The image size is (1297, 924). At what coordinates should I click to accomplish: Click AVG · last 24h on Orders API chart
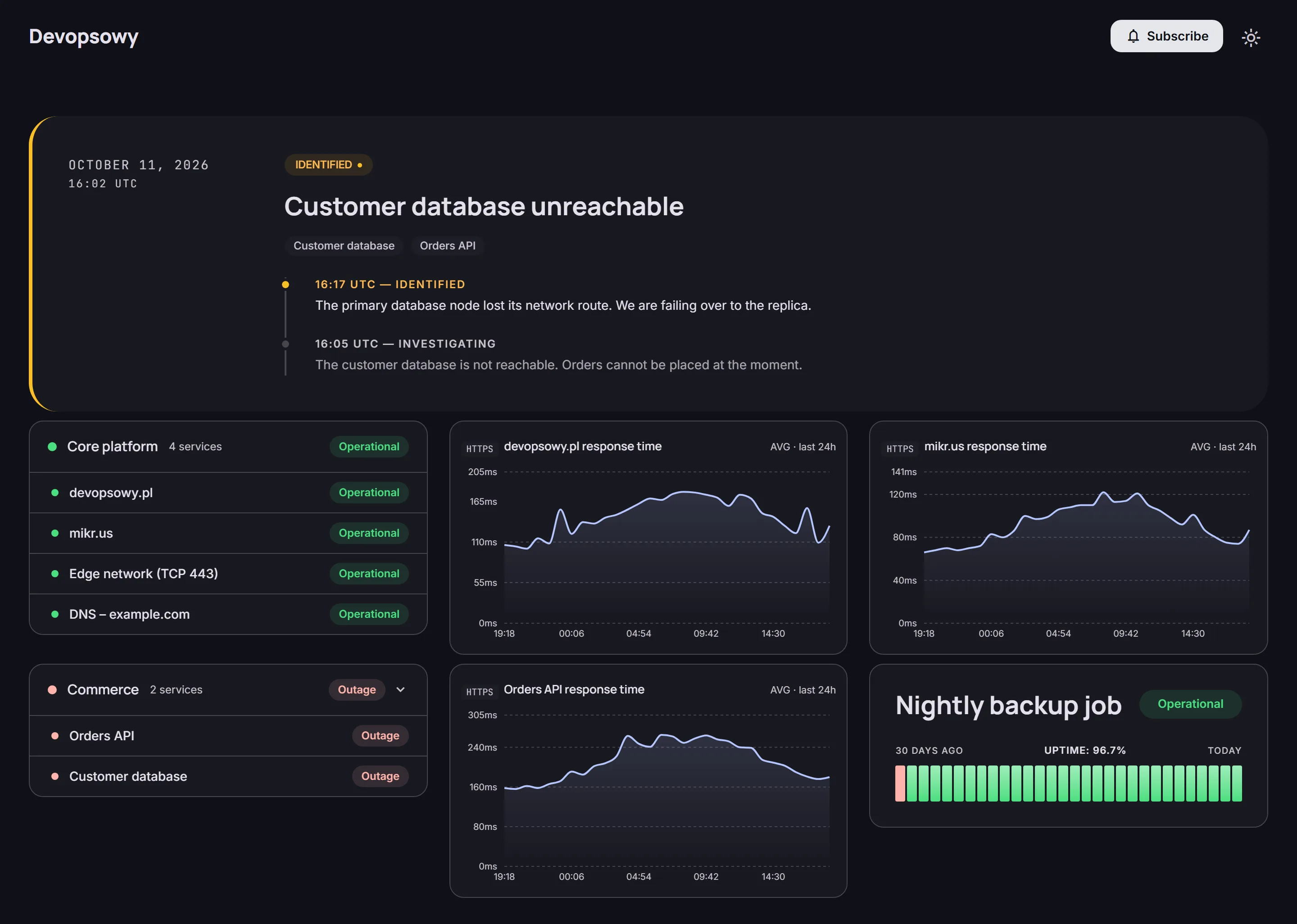803,689
